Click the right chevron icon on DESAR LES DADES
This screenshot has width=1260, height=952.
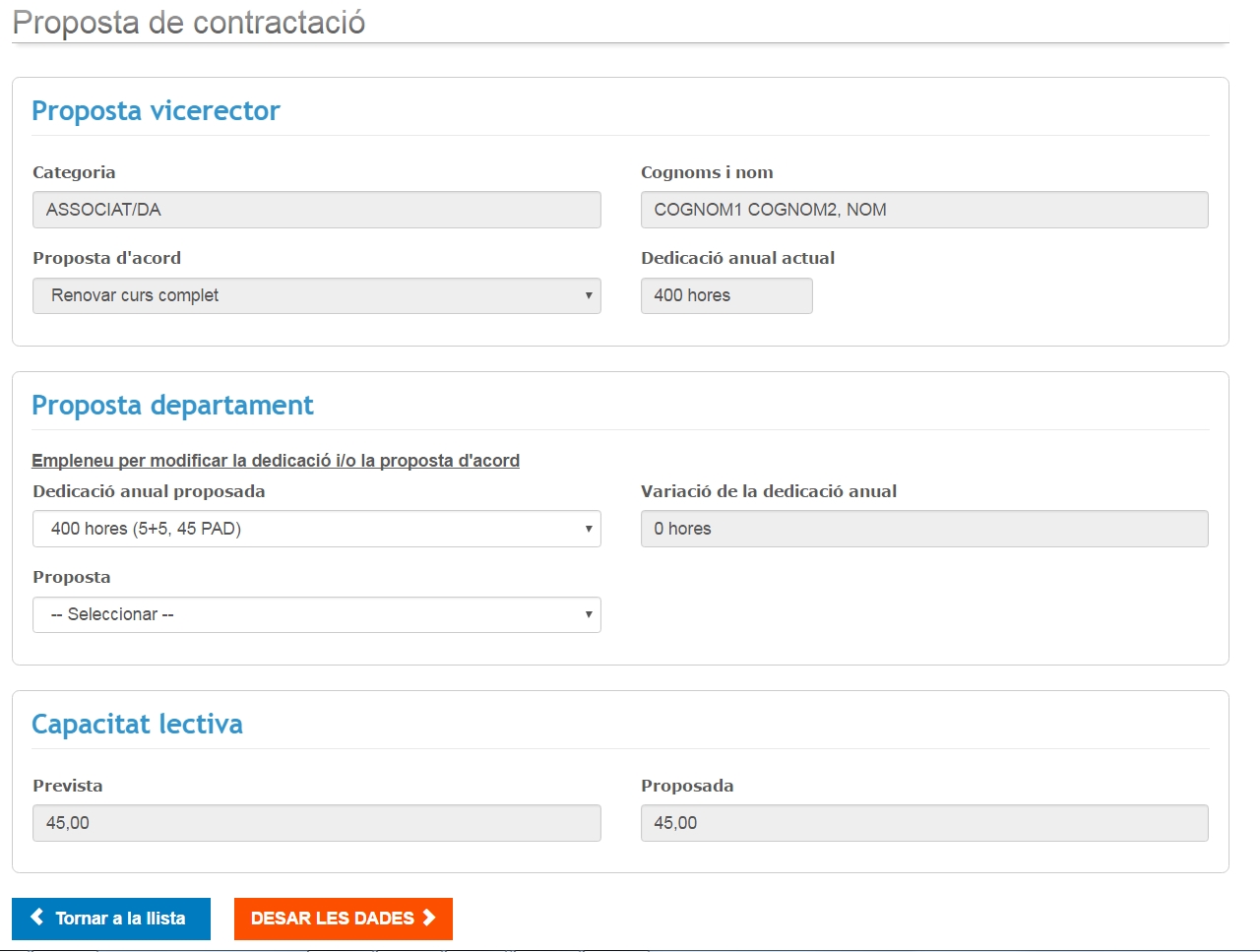coord(429,918)
